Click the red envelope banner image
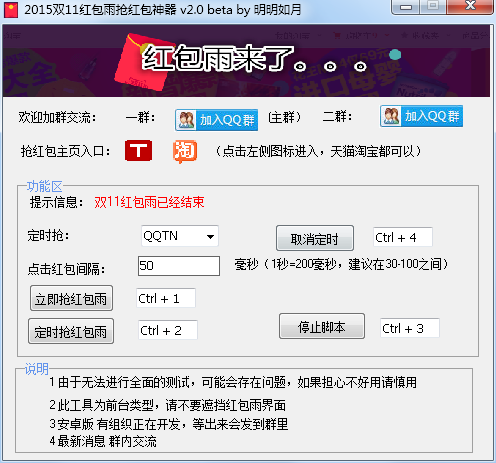This screenshot has width=496, height=463. point(246,61)
